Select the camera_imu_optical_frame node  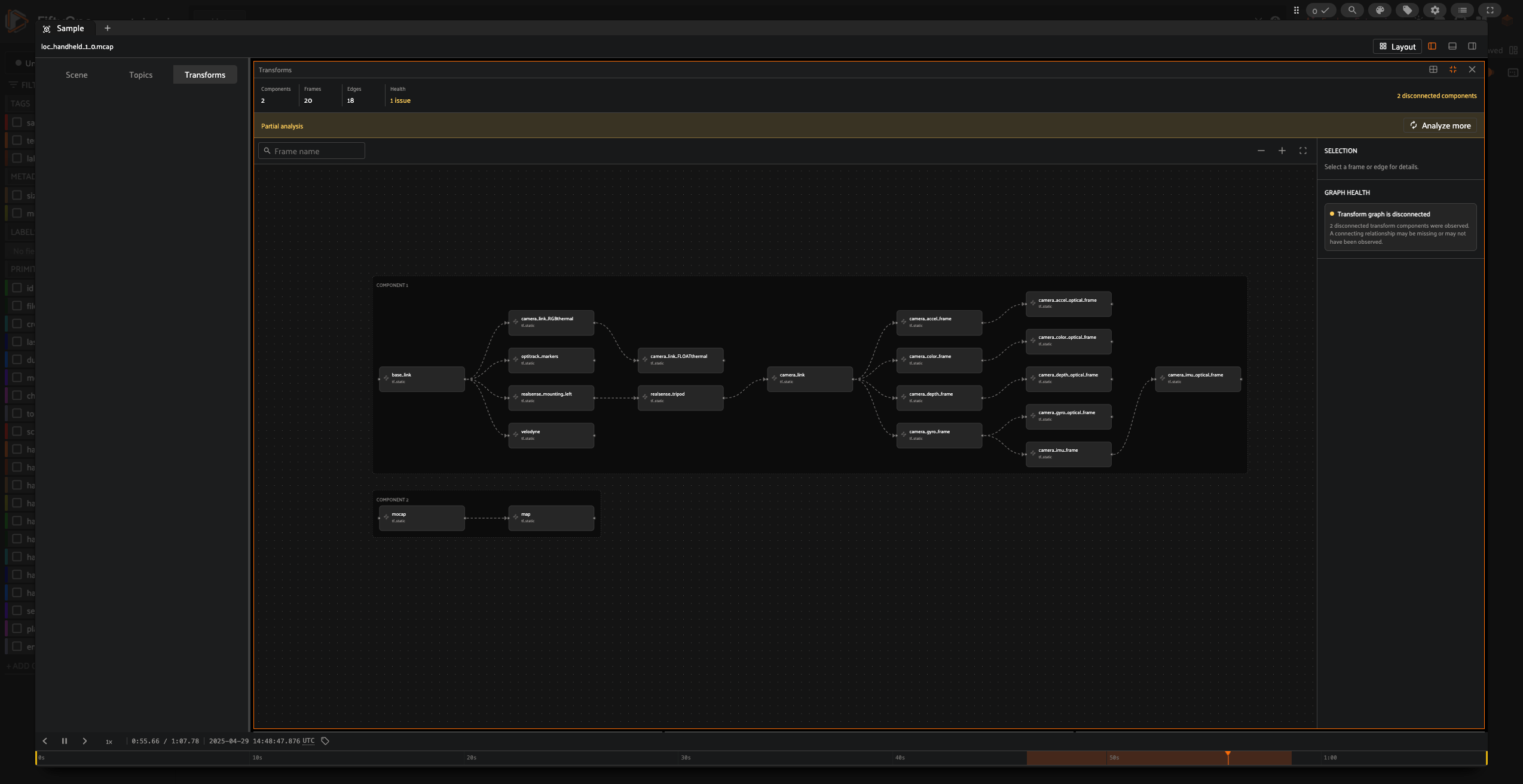click(1198, 379)
